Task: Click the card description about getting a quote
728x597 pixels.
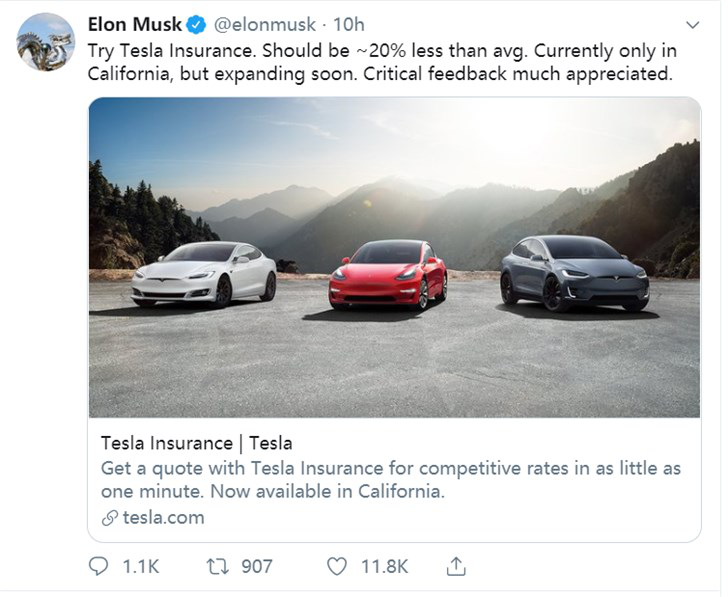Action: tap(390, 480)
